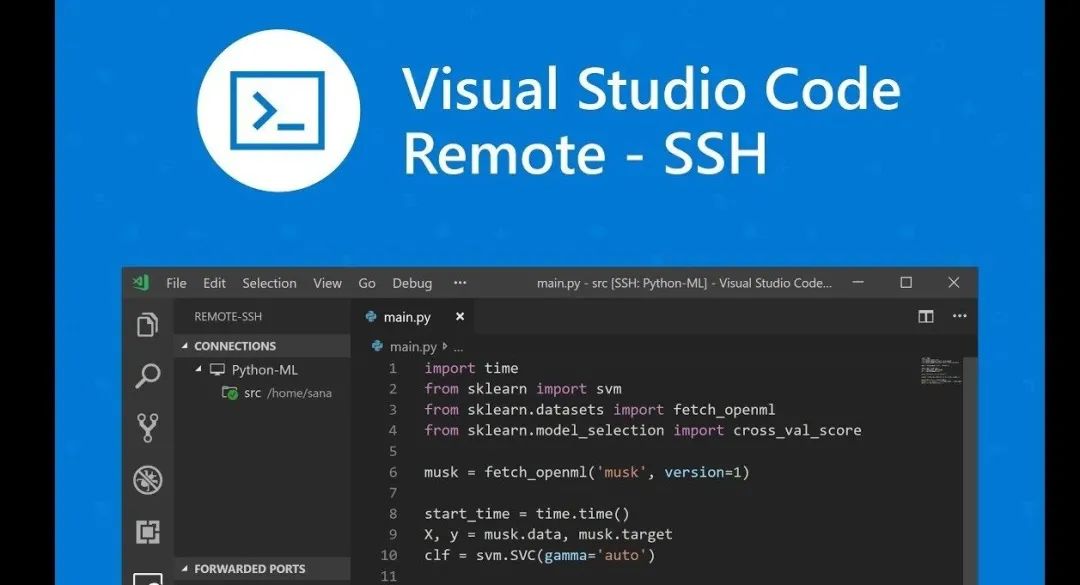Collapse the Python-ML tree node
This screenshot has width=1080, height=585.
pos(198,369)
